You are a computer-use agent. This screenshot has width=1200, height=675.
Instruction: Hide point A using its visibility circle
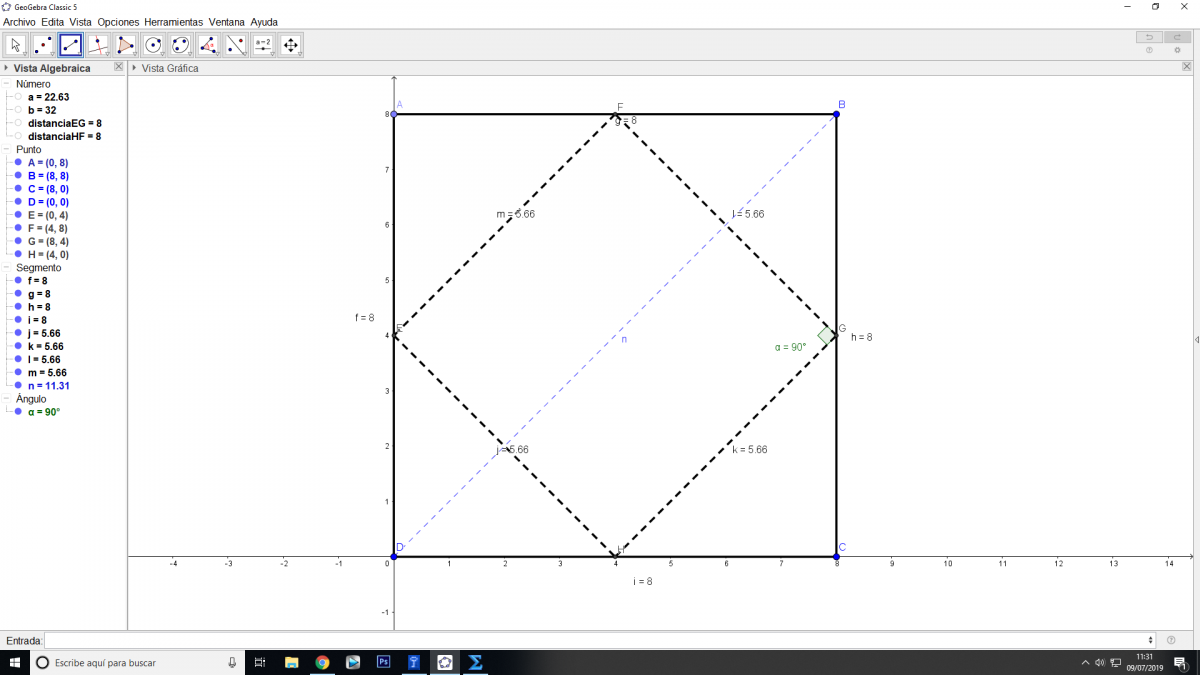point(18,162)
